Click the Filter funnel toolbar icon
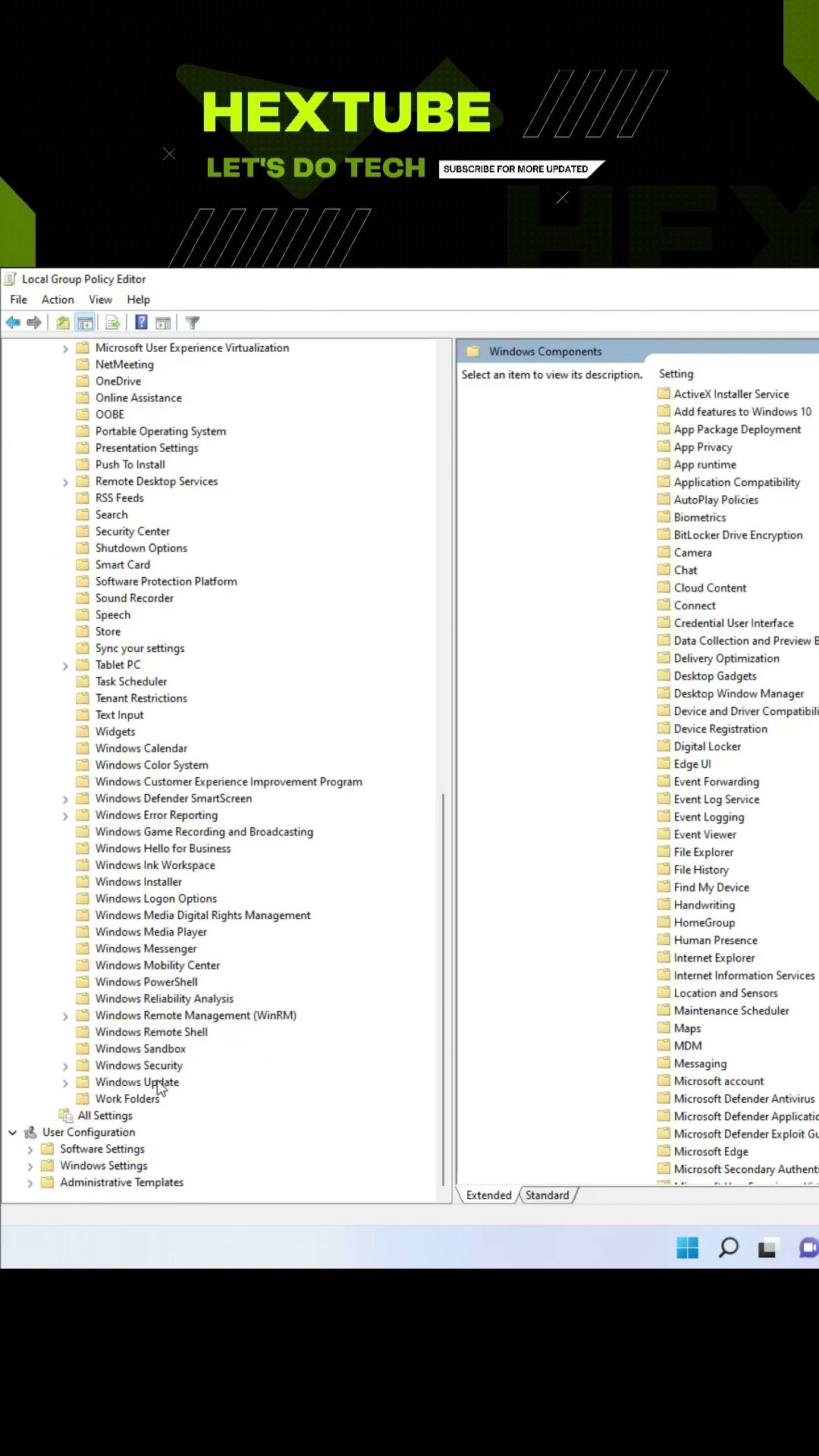This screenshot has height=1456, width=819. coord(193,323)
